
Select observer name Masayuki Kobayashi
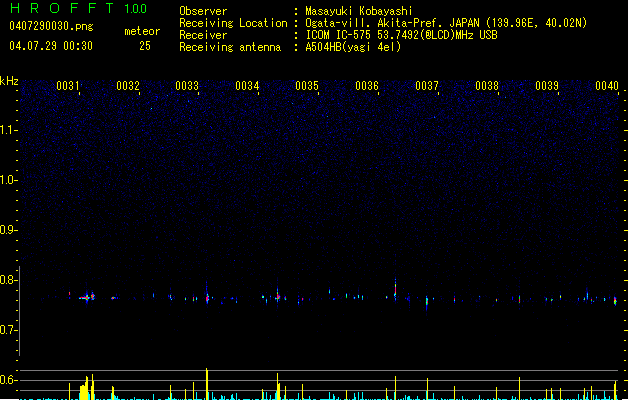coord(359,11)
